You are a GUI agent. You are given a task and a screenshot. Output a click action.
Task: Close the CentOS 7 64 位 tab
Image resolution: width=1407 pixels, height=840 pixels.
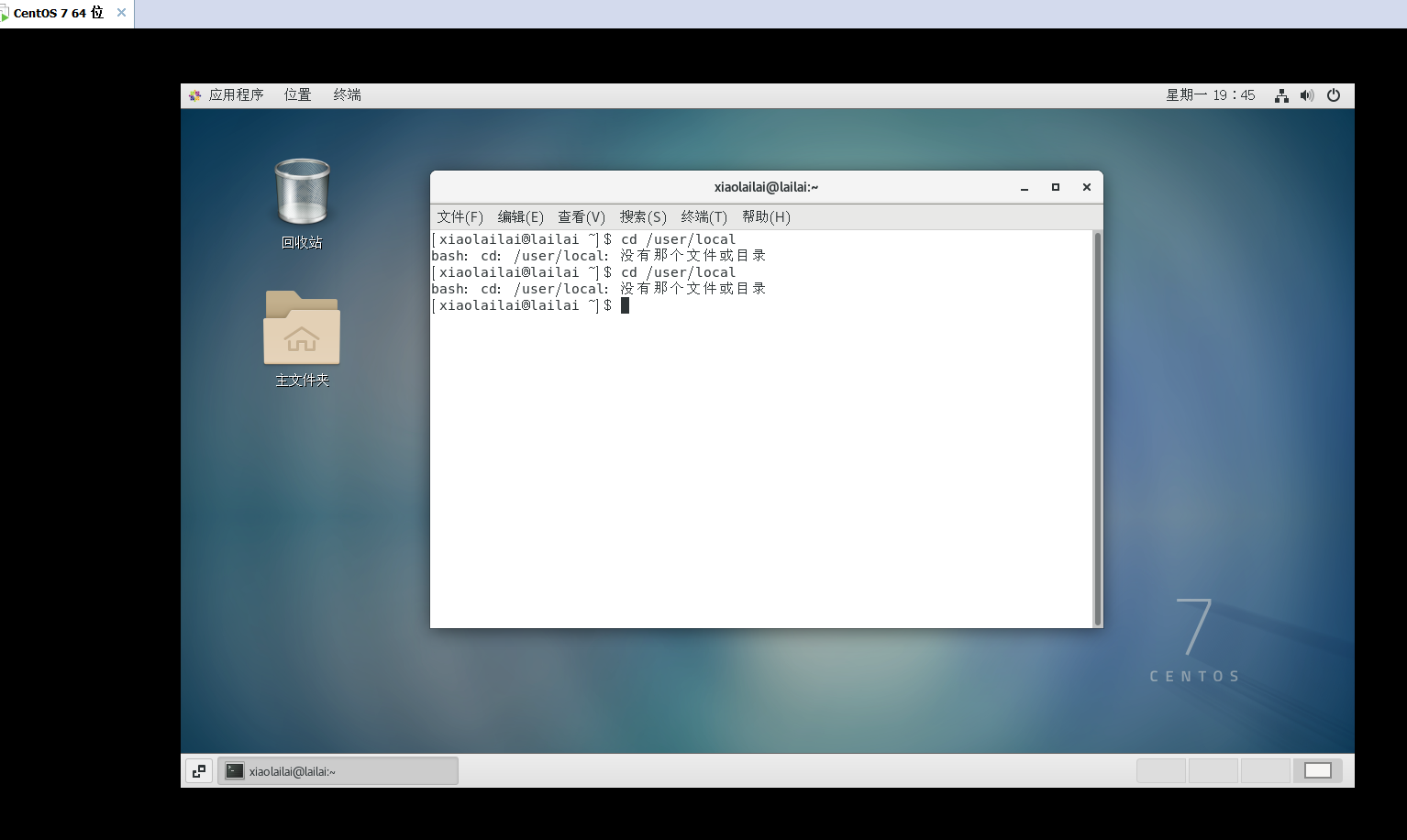point(121,13)
